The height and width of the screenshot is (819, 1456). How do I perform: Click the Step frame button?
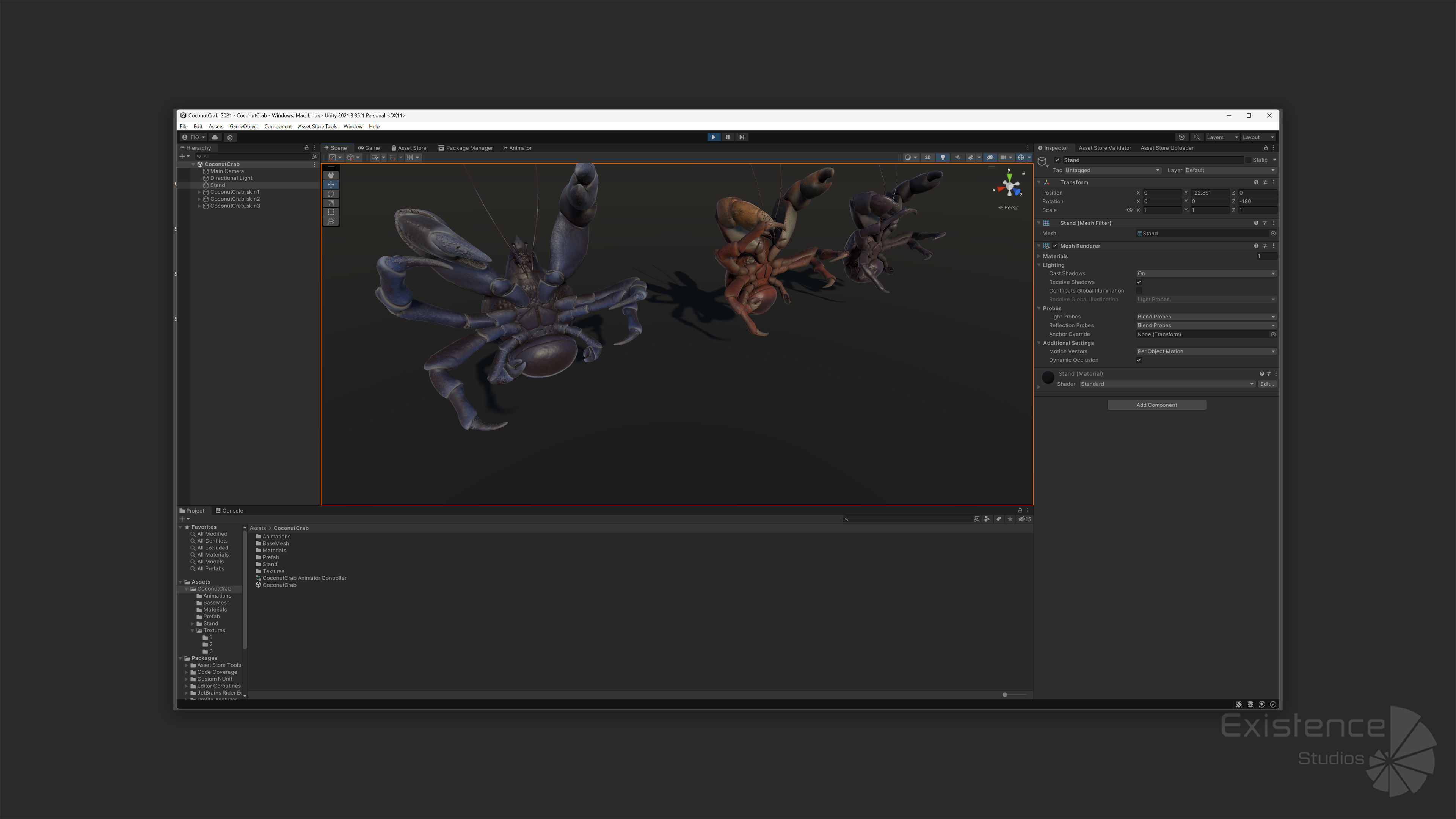coord(742,137)
